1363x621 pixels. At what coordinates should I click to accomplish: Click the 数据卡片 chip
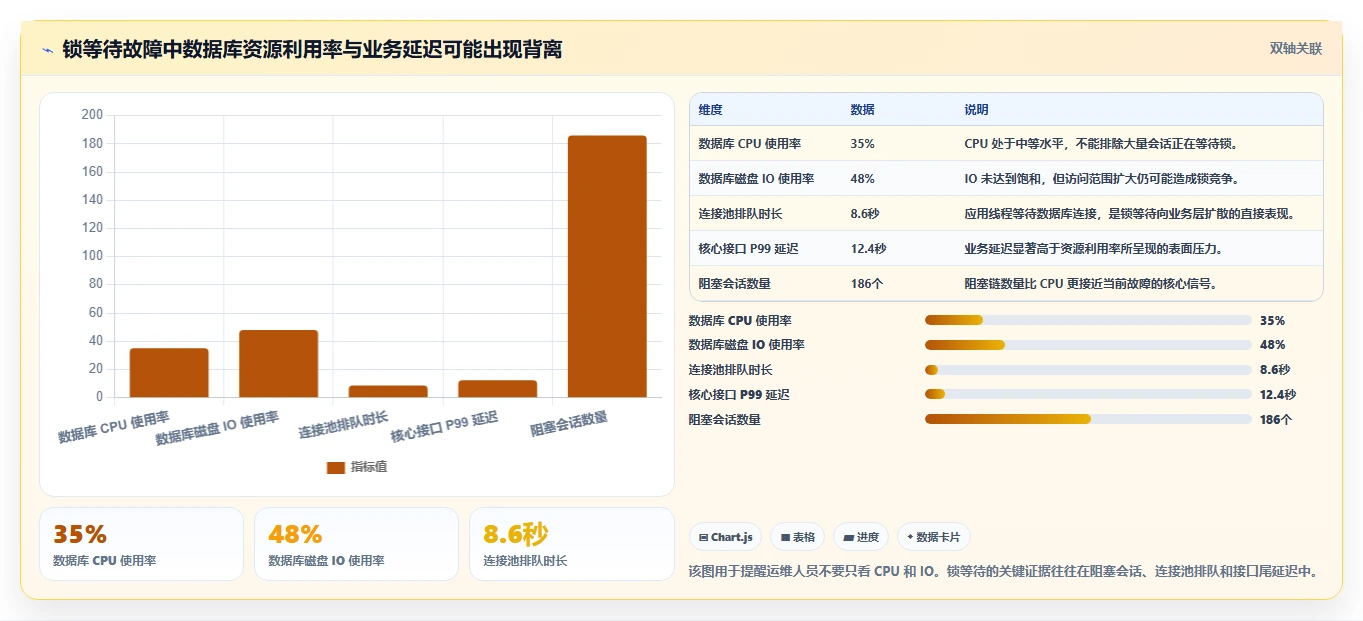(933, 537)
